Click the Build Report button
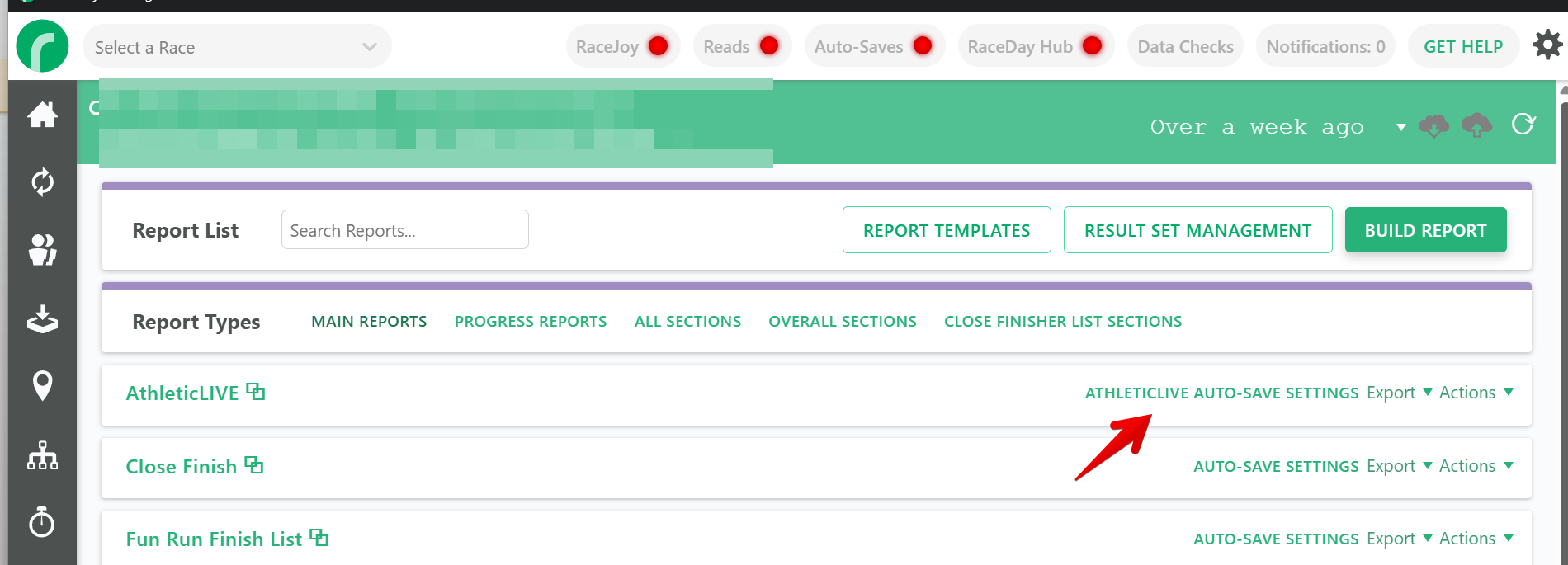1568x565 pixels. [1425, 230]
